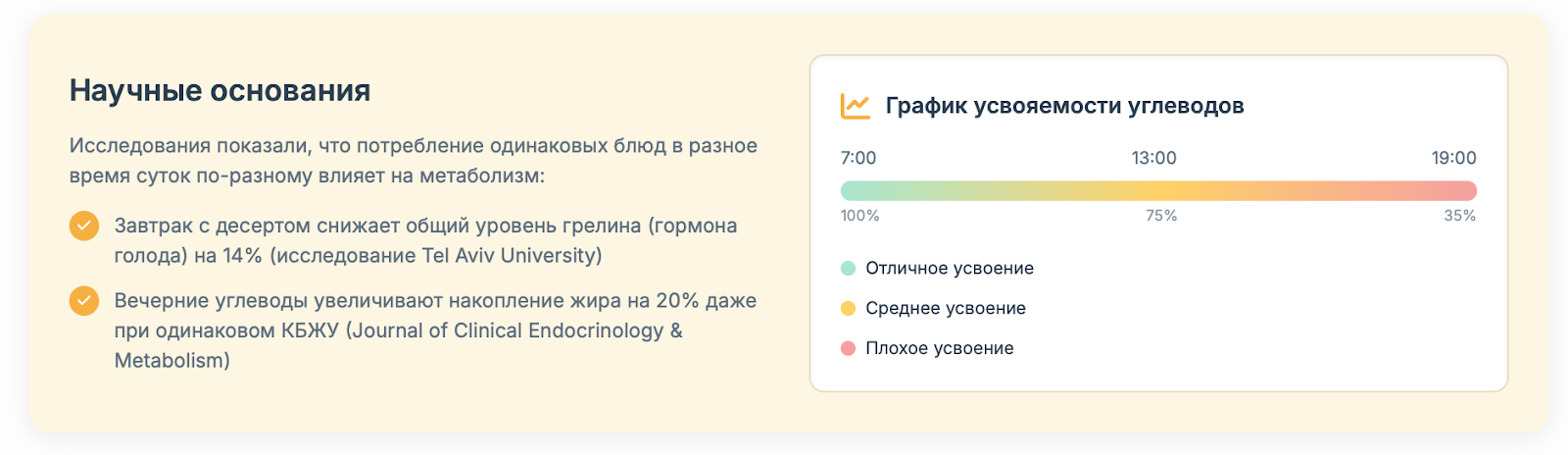Click the Научные основания heading

pyautogui.click(x=220, y=91)
